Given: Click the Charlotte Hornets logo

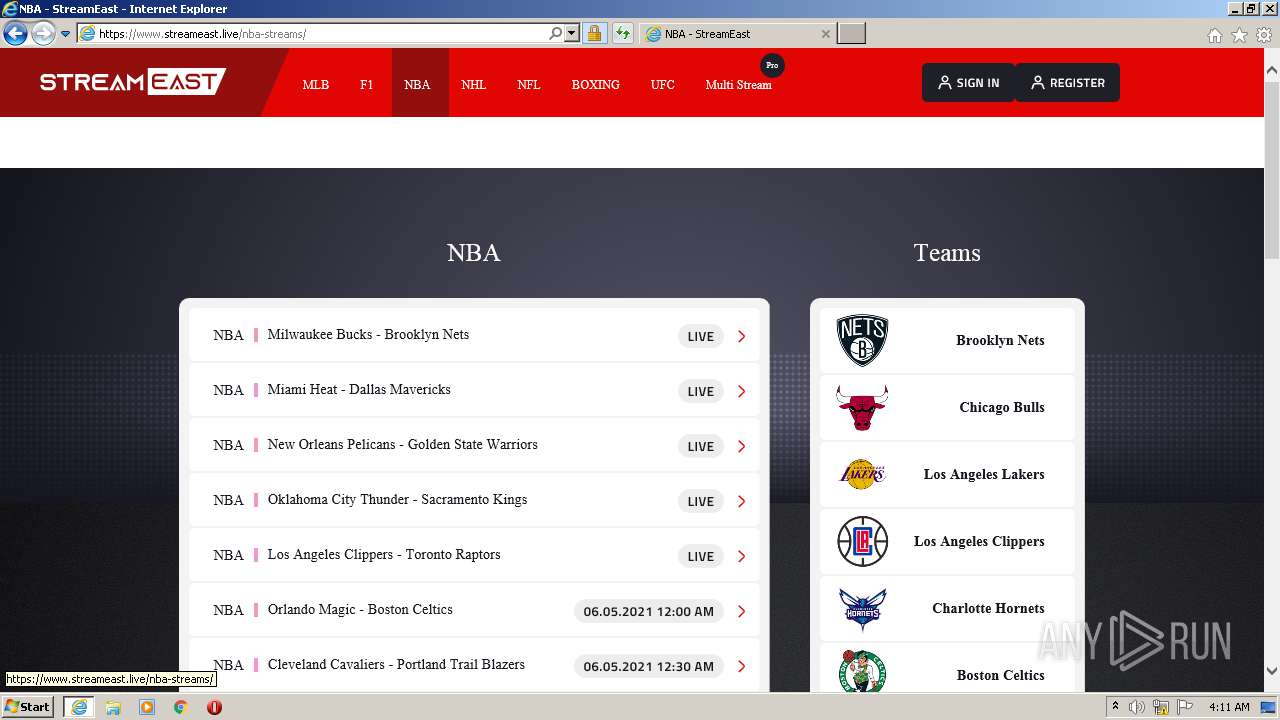Looking at the screenshot, I should pos(862,608).
